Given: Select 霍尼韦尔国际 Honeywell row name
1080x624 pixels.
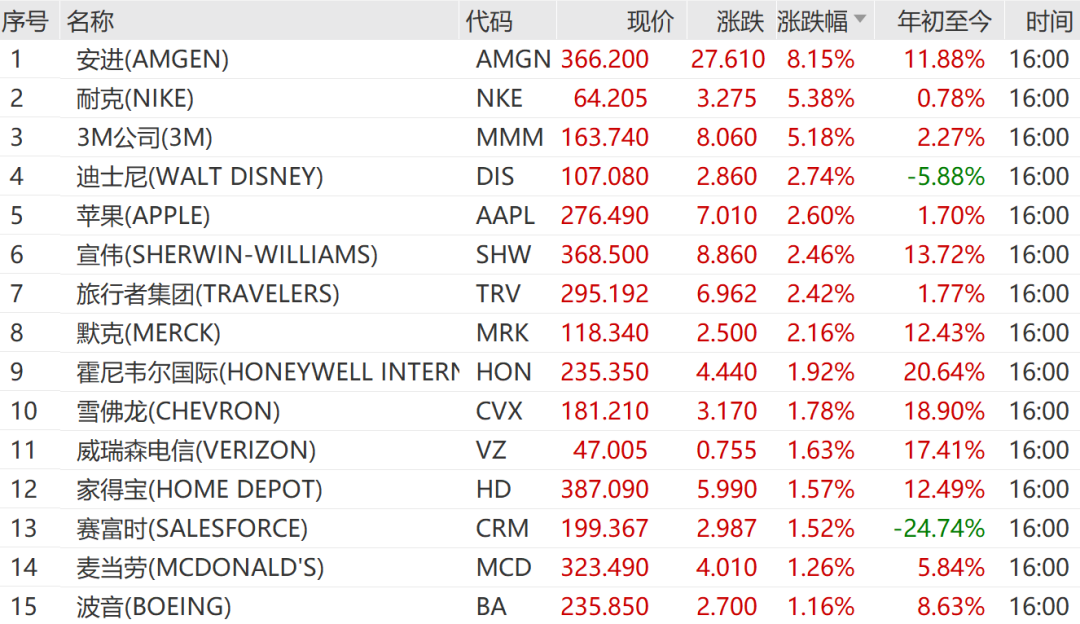Looking at the screenshot, I should pos(267,372).
